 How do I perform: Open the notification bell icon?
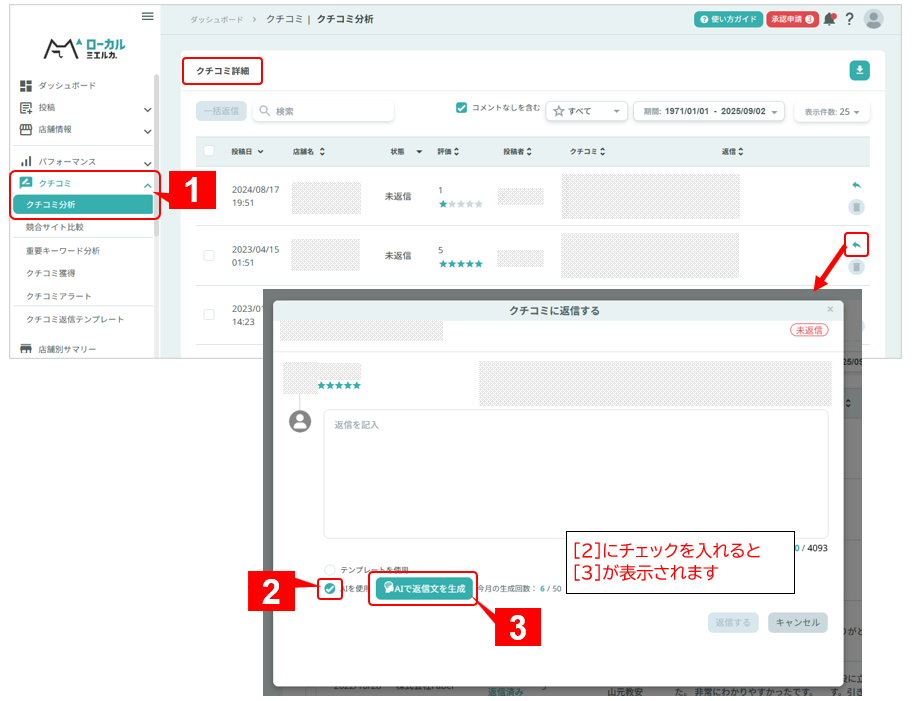pyautogui.click(x=829, y=19)
